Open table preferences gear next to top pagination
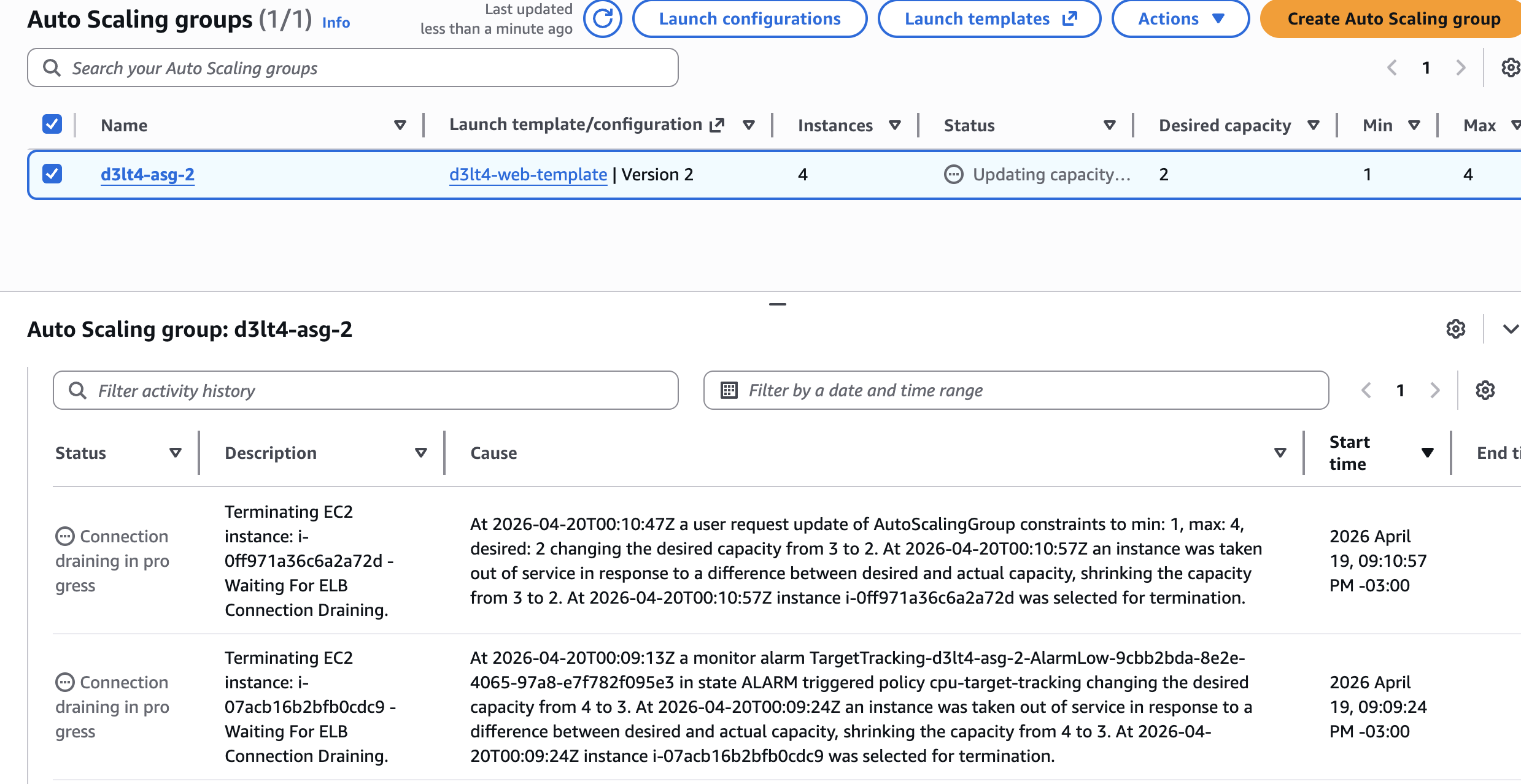This screenshot has height=784, width=1521. 1510,67
